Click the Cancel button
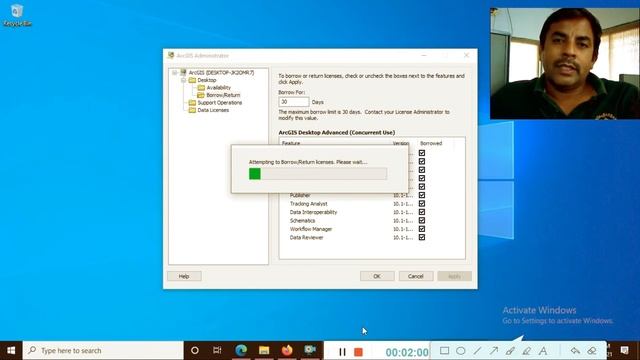 [416, 276]
